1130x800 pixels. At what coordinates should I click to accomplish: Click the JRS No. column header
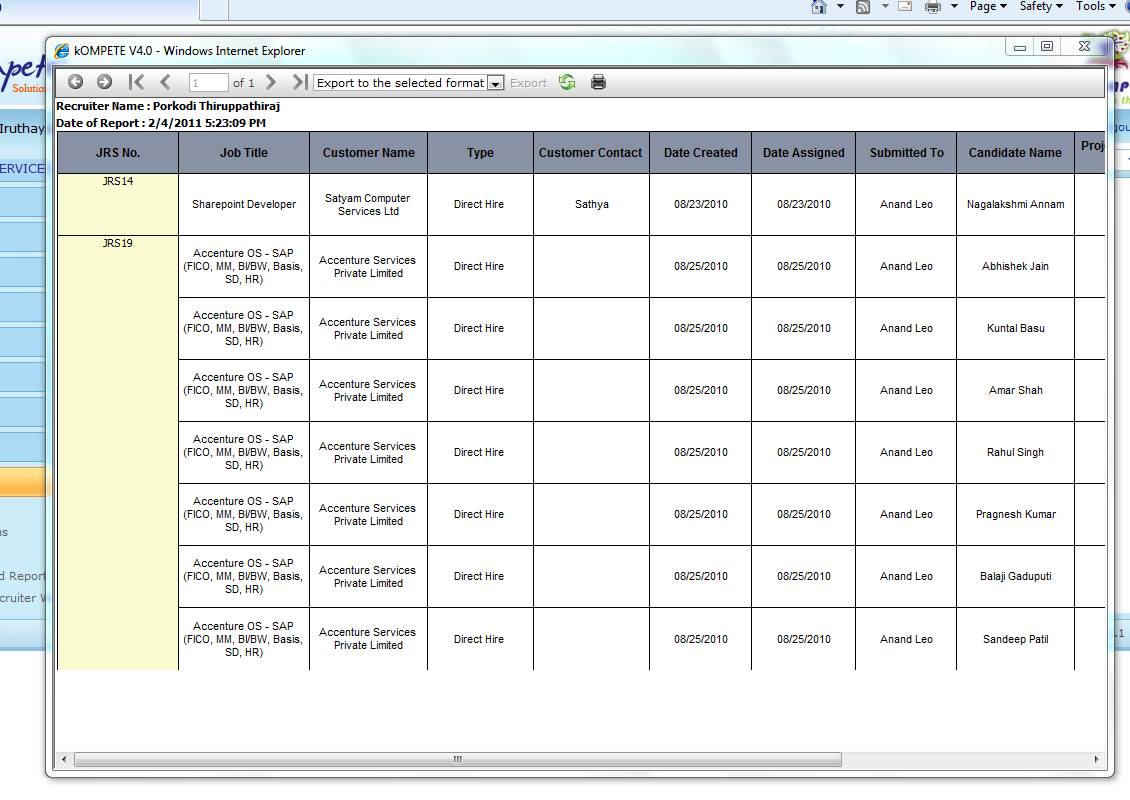(118, 153)
